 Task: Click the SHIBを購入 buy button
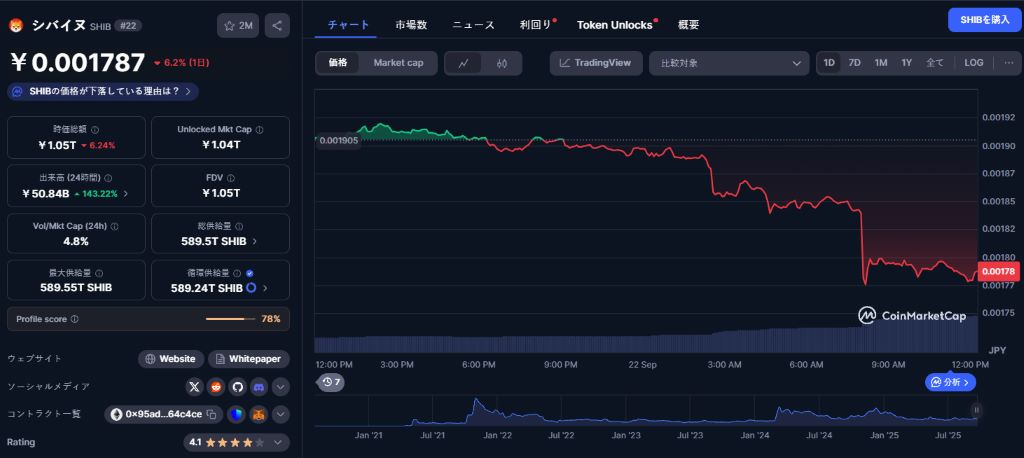(x=984, y=20)
